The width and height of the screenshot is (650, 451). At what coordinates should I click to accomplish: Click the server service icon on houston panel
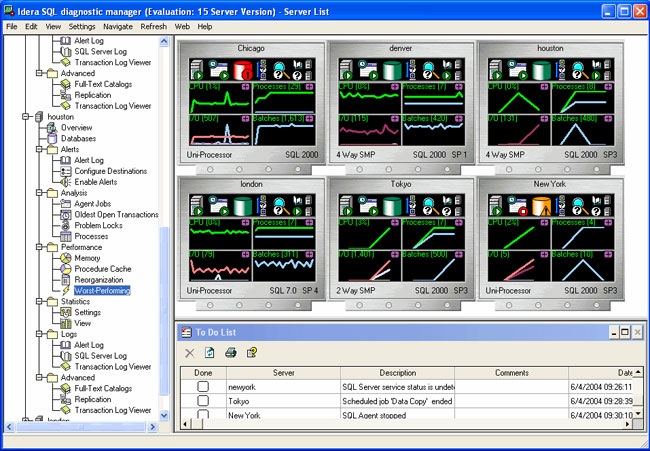pyautogui.click(x=496, y=70)
